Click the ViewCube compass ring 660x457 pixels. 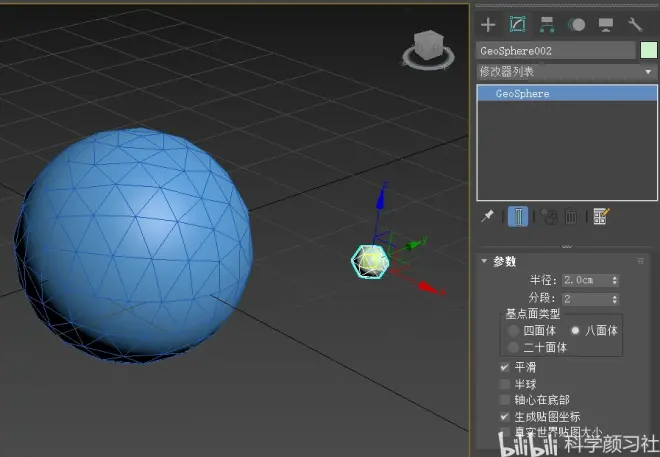coord(428,65)
